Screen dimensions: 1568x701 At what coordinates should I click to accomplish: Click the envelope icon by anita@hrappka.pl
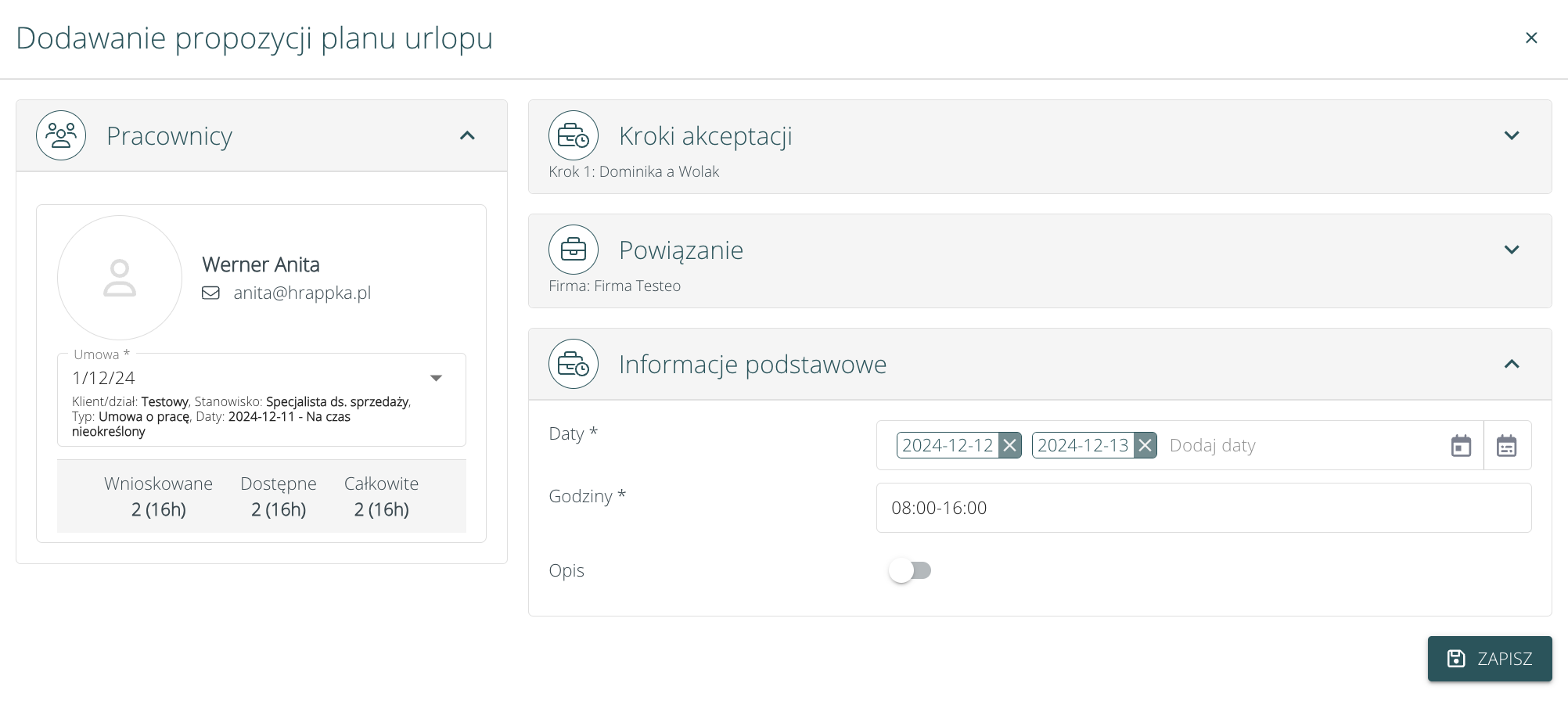[210, 293]
